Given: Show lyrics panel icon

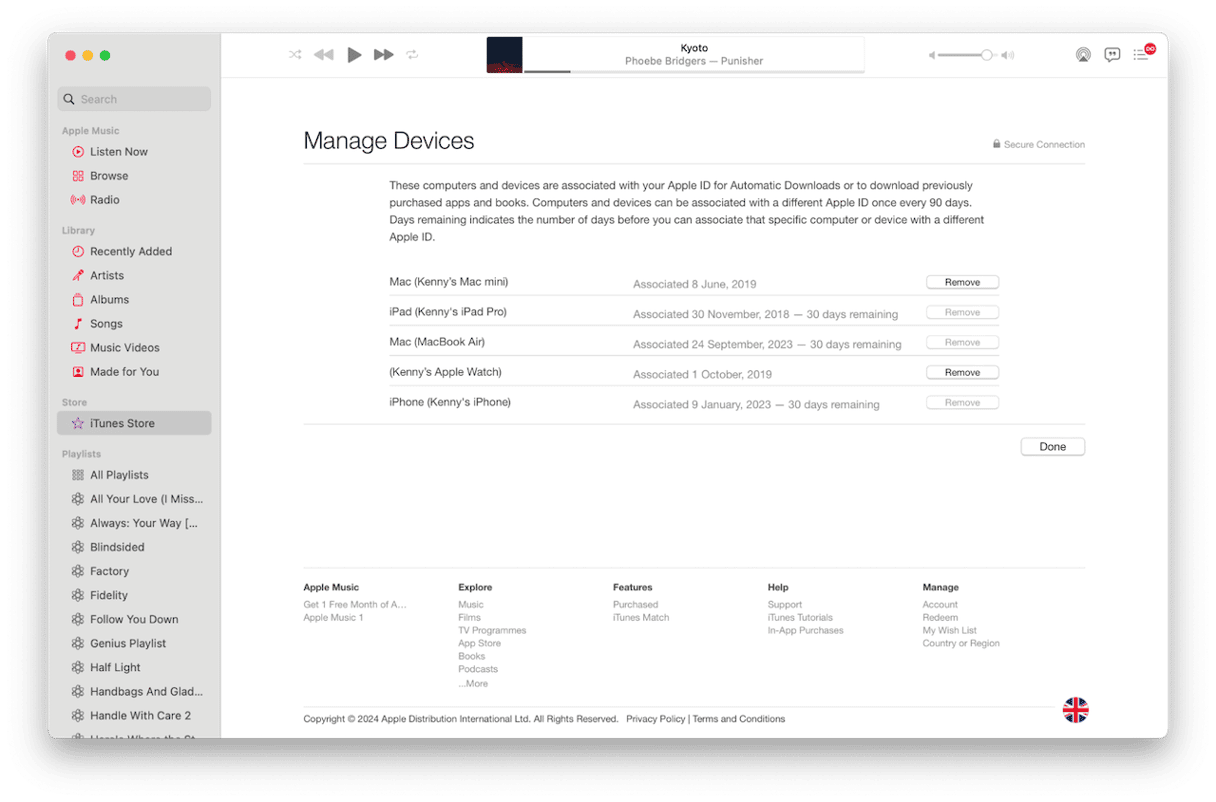Looking at the screenshot, I should click(1112, 55).
